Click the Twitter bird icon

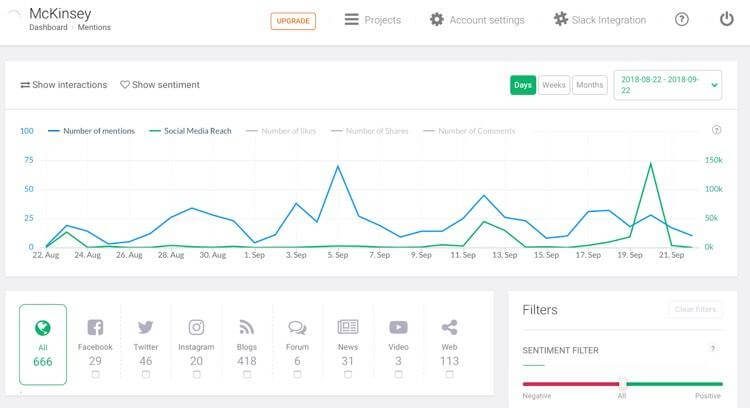coord(145,328)
